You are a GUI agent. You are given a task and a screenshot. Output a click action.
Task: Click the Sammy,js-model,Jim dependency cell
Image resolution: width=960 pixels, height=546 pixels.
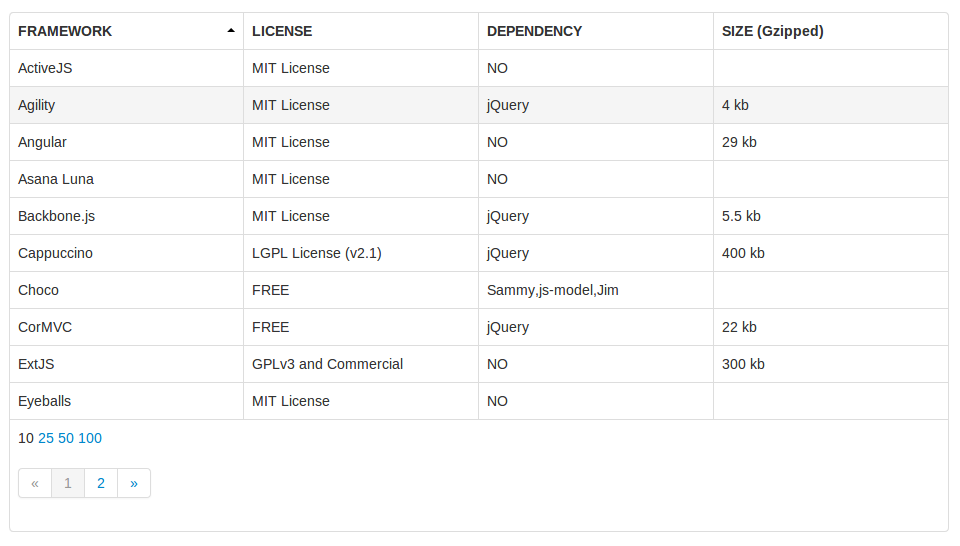[596, 290]
